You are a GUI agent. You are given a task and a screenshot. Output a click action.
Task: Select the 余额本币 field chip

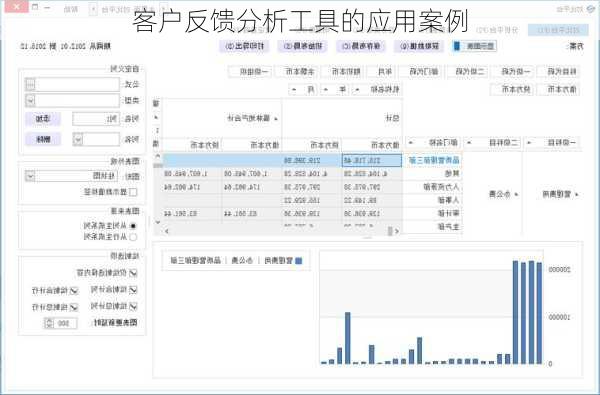(296, 71)
